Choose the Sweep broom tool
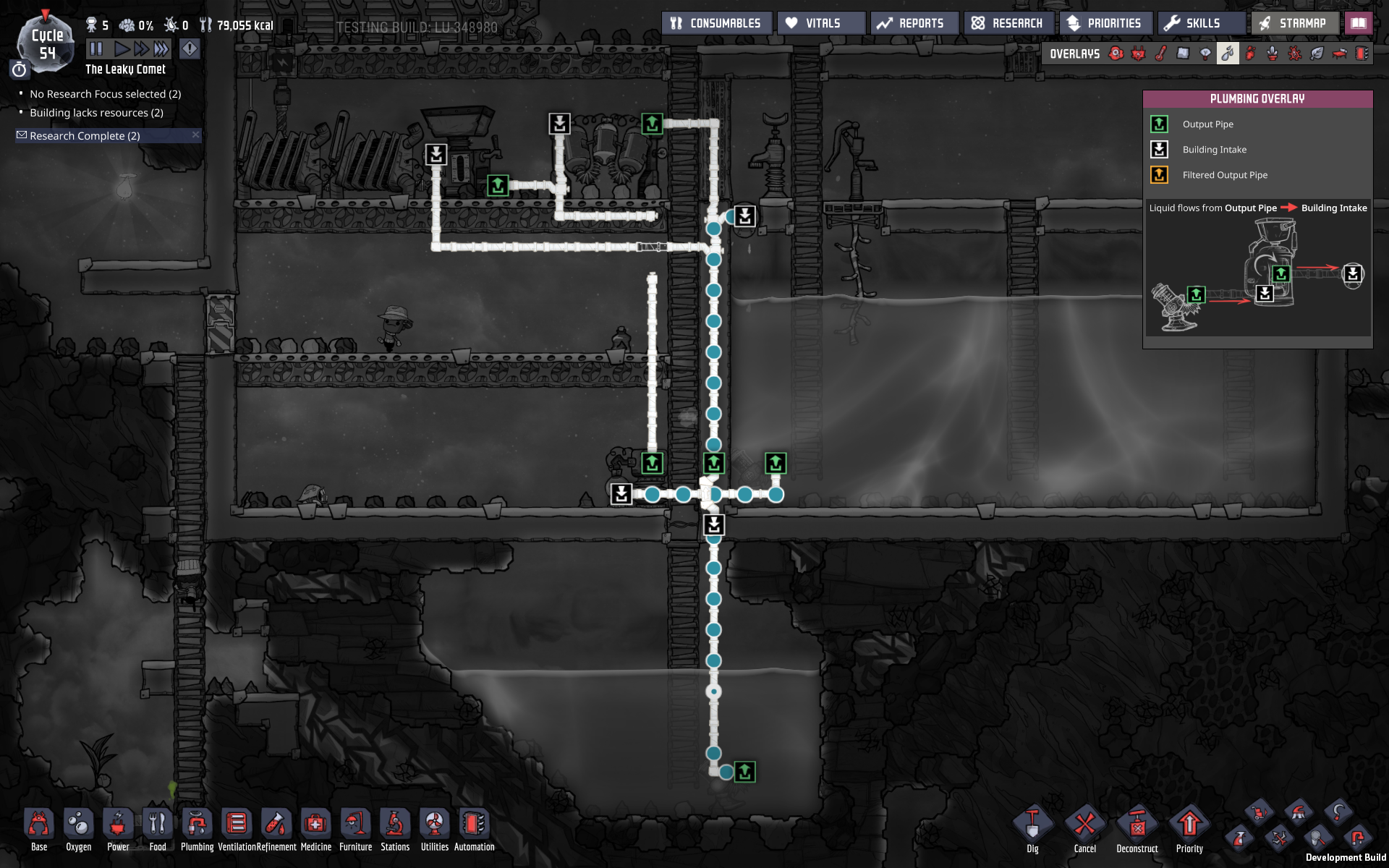The width and height of the screenshot is (1389, 868). pos(1299,812)
